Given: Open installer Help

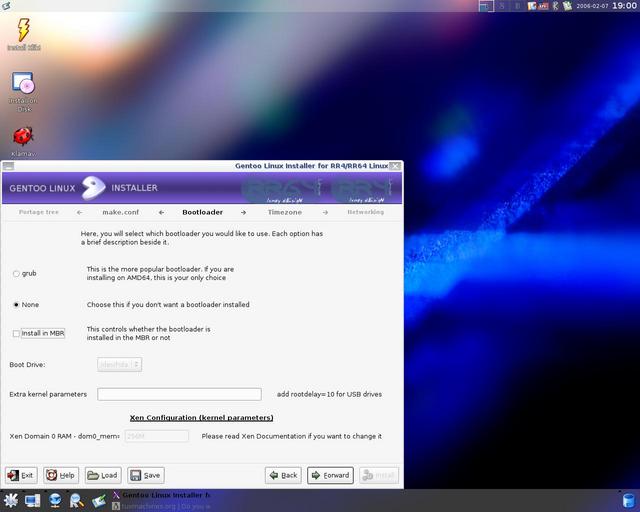Looking at the screenshot, I should coord(61,475).
